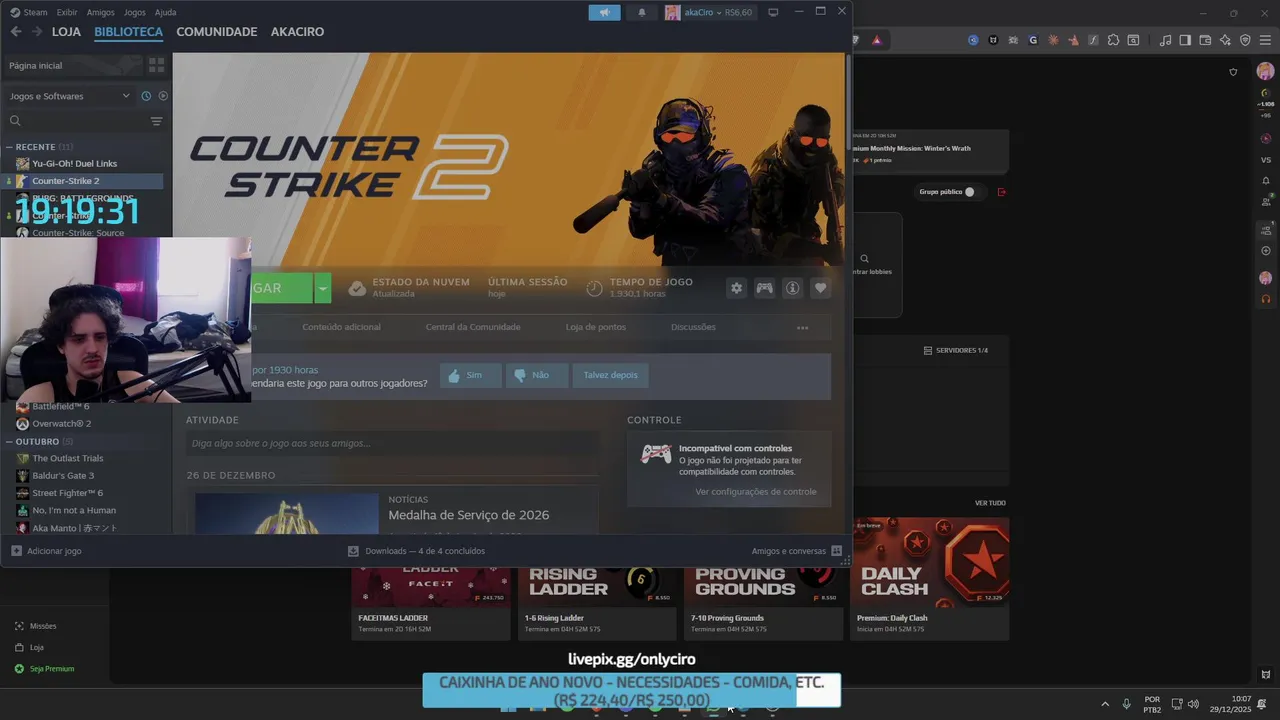
Task: Click Big Picture mode monitor icon
Action: pyautogui.click(x=773, y=12)
